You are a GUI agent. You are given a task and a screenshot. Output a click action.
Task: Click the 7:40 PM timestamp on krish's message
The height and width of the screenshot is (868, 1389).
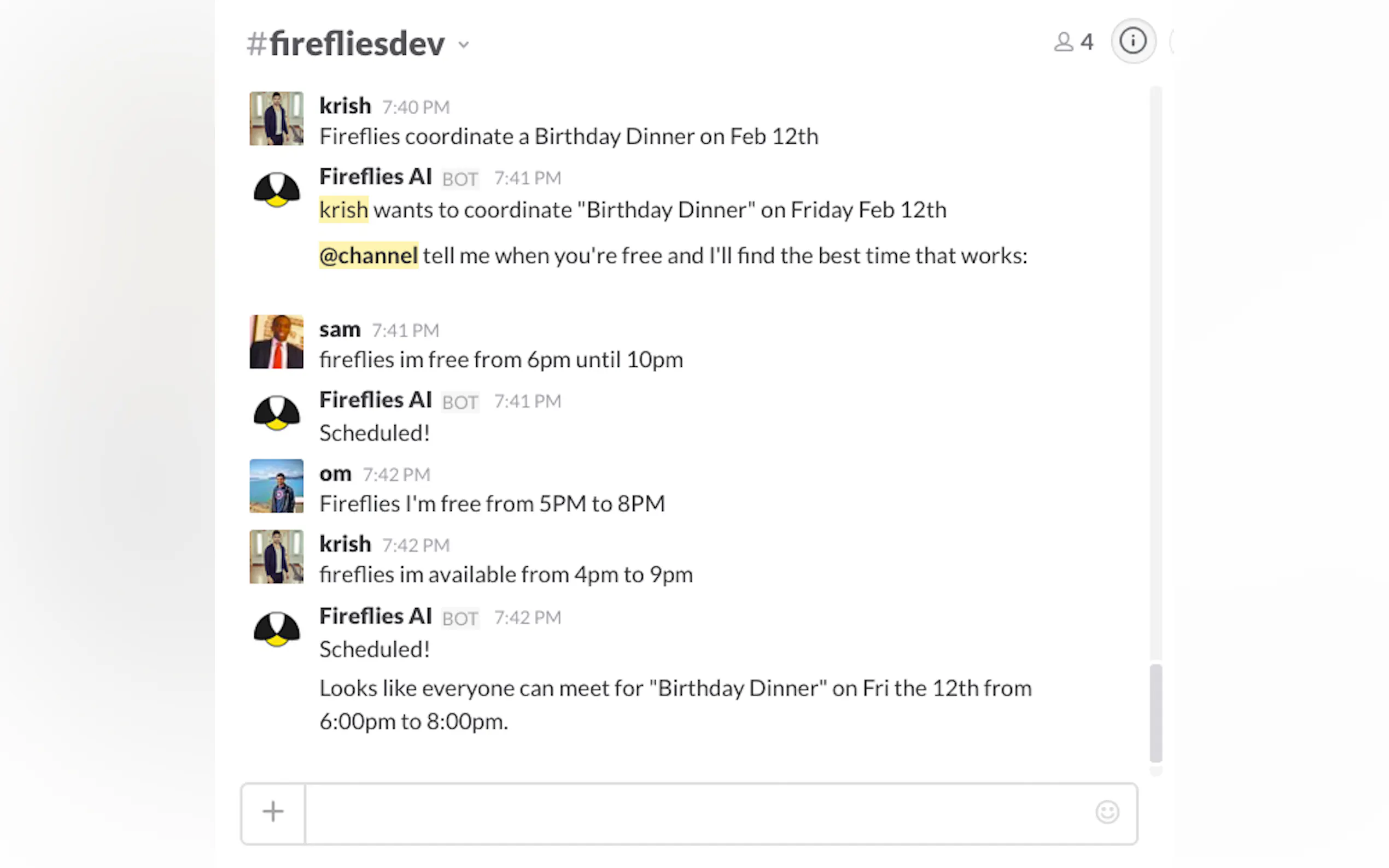point(416,107)
